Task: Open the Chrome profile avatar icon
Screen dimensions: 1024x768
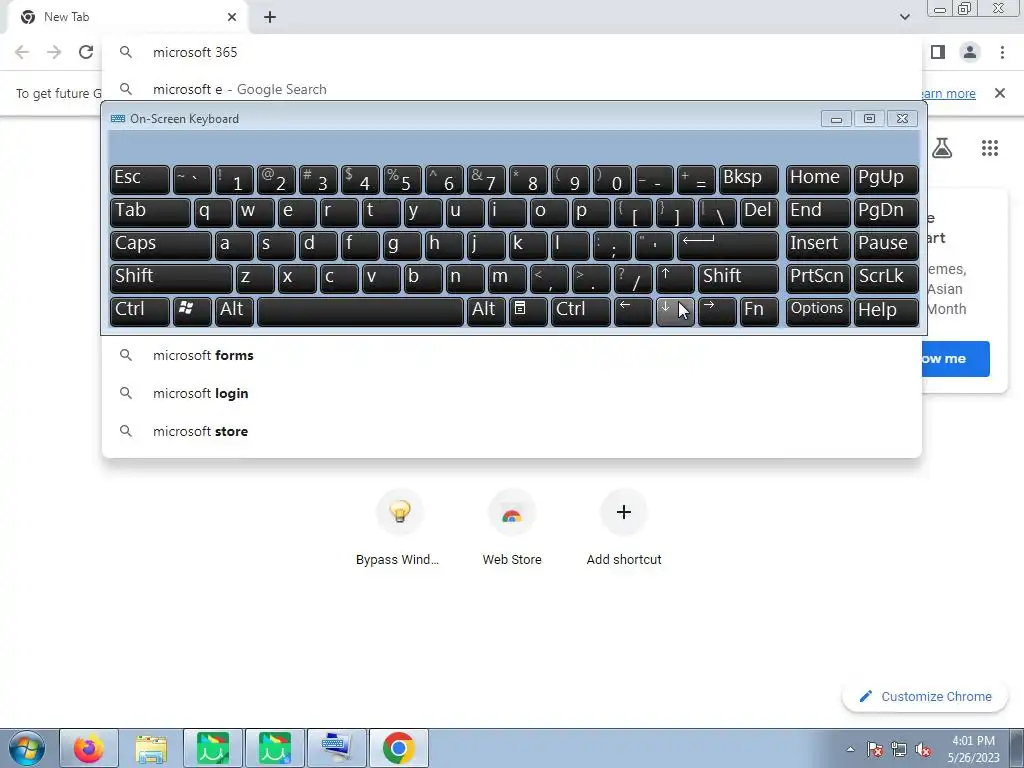Action: (x=970, y=52)
